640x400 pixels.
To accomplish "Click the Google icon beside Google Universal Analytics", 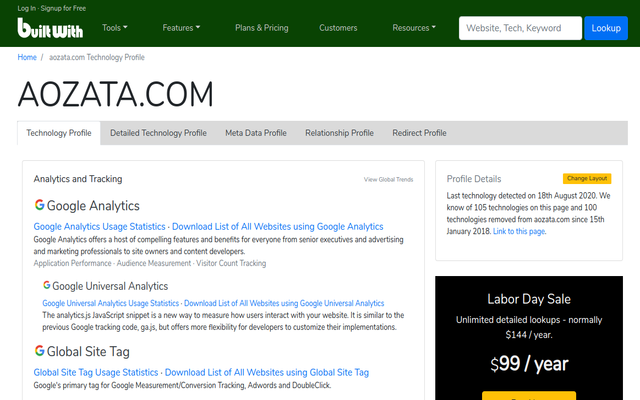I will click(47, 285).
